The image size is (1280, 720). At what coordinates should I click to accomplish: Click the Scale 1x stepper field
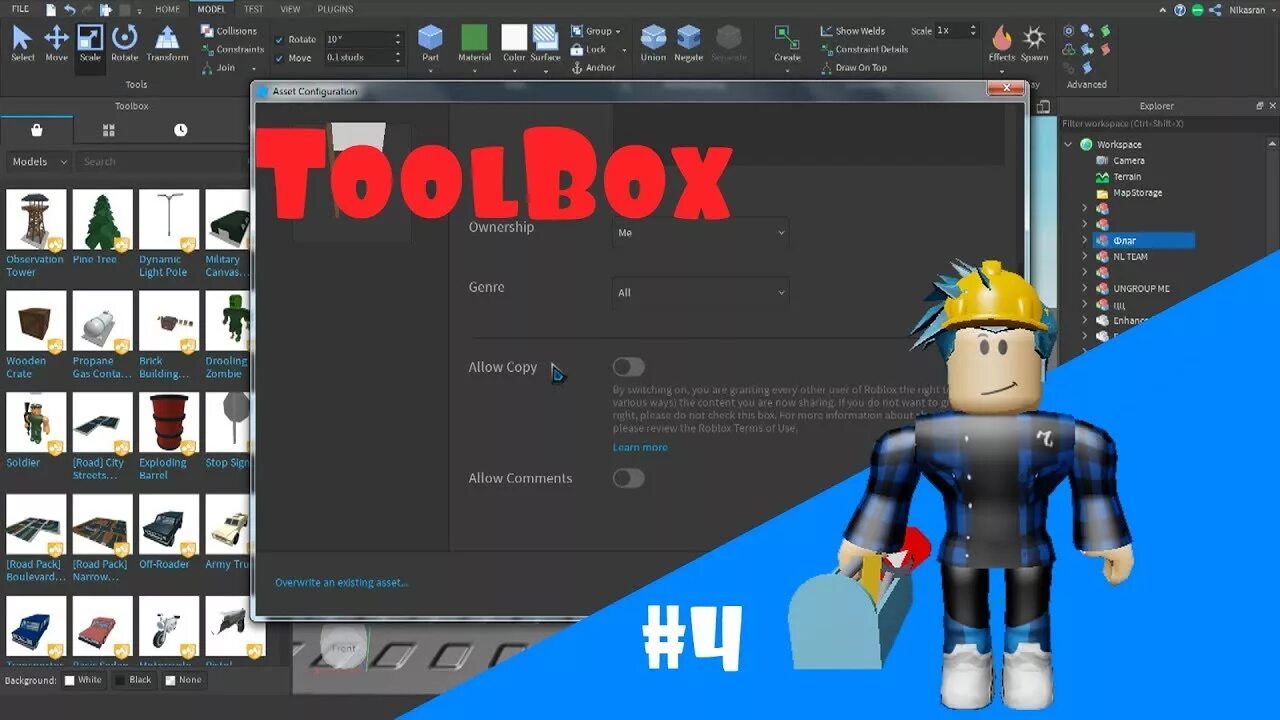[955, 31]
